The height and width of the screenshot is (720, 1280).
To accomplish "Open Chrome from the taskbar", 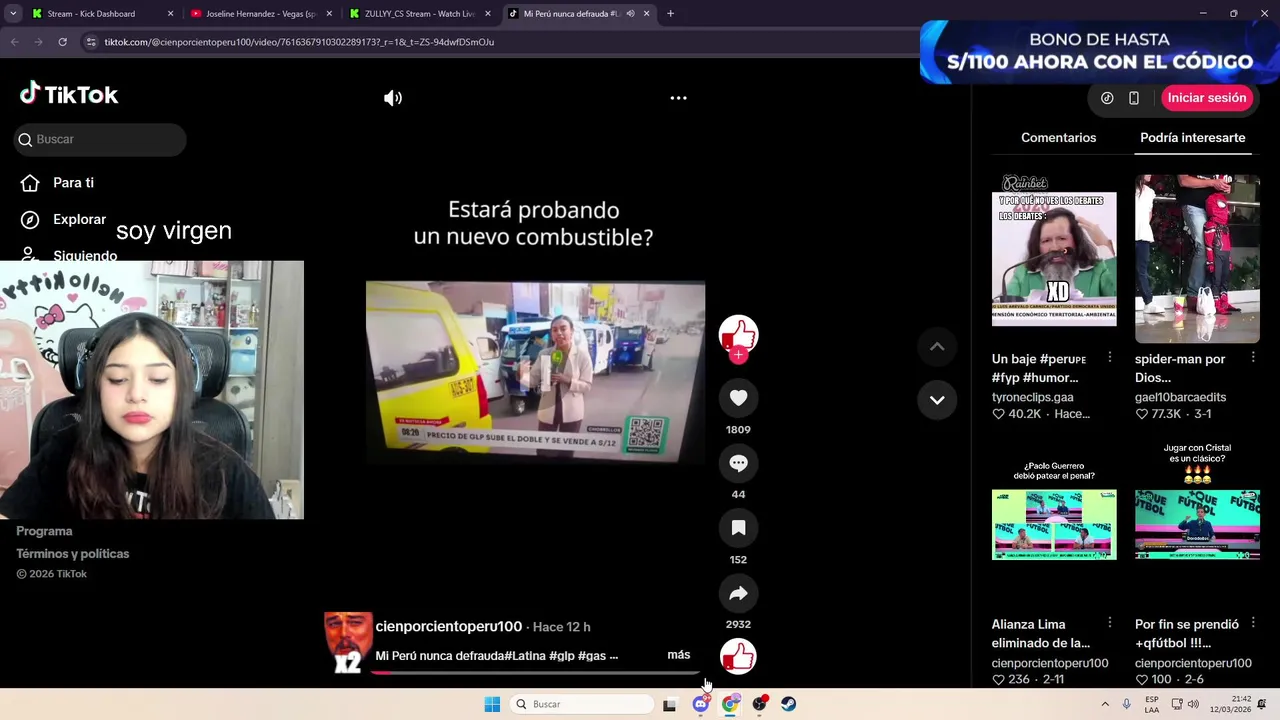I will click(x=730, y=704).
